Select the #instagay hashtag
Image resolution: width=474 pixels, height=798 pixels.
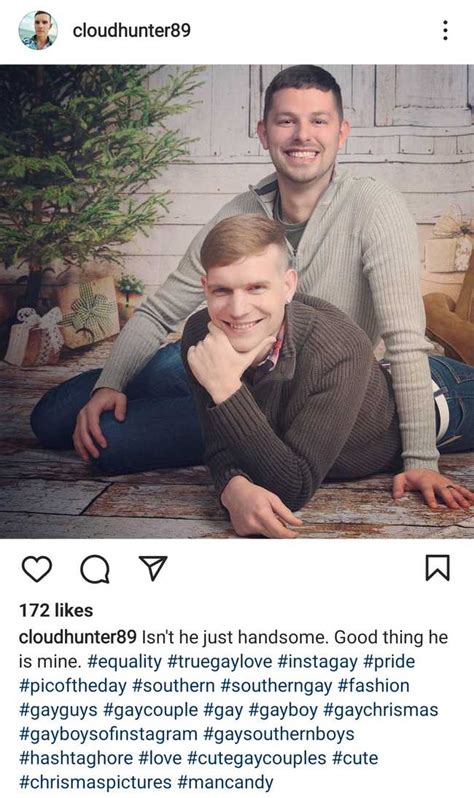tap(318, 662)
